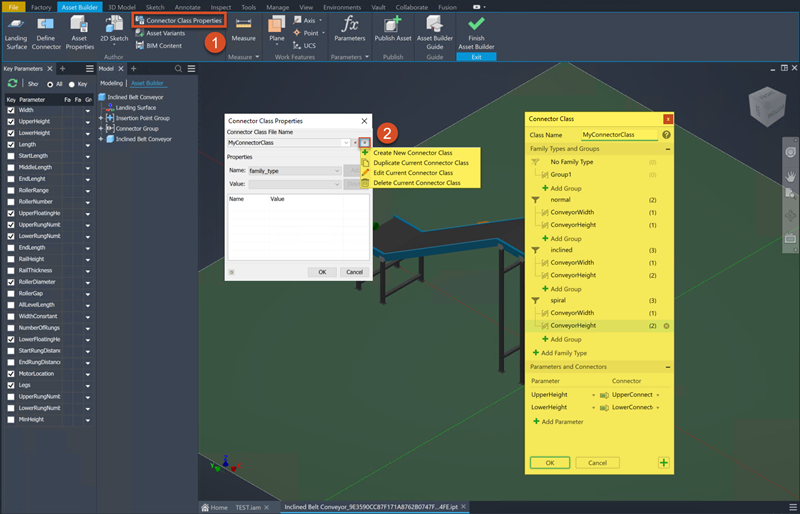The width and height of the screenshot is (800, 514).
Task: Open the Key Parameters panel menu
Action: 90,68
